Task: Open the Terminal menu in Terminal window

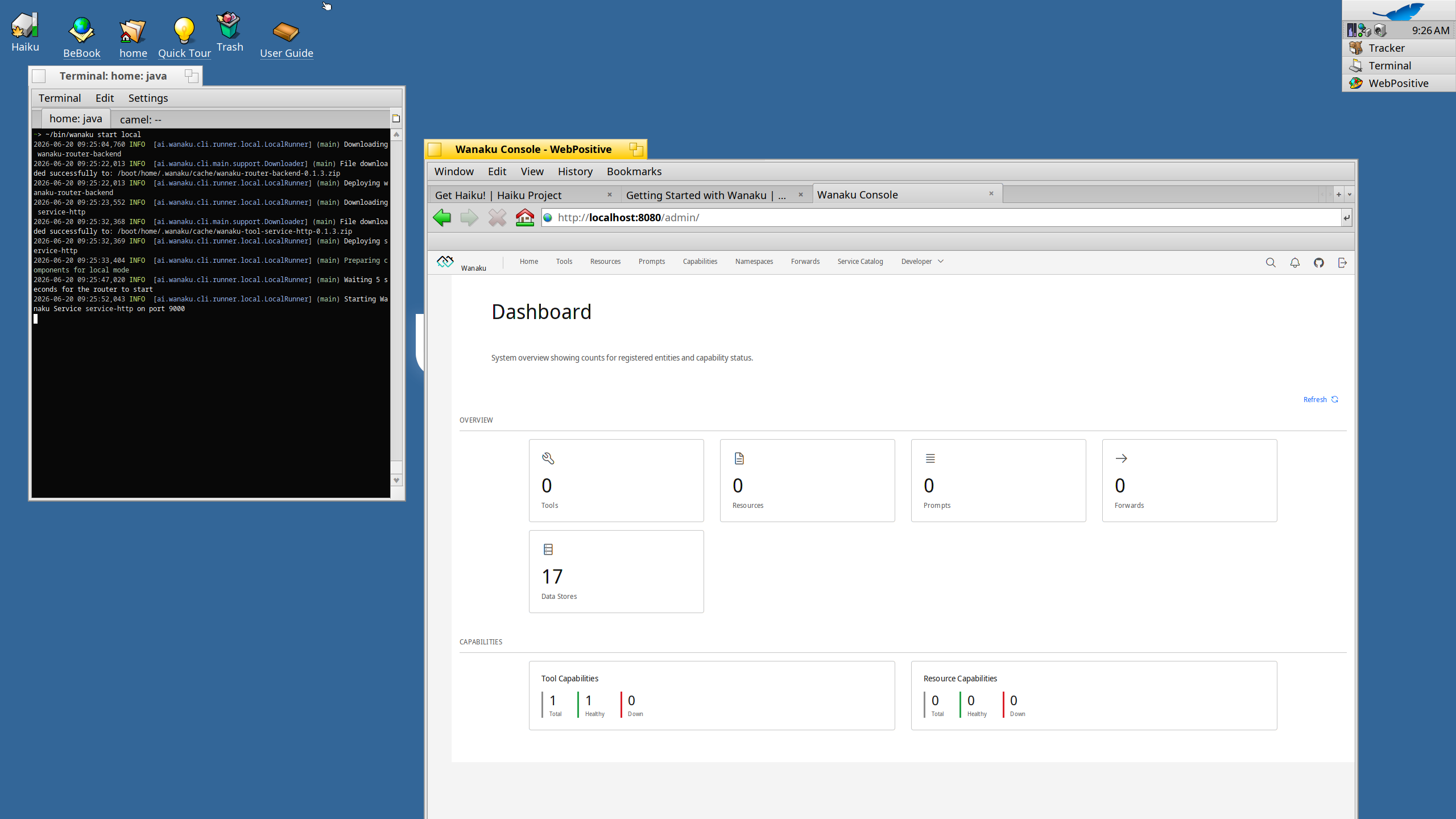Action: coord(60,98)
